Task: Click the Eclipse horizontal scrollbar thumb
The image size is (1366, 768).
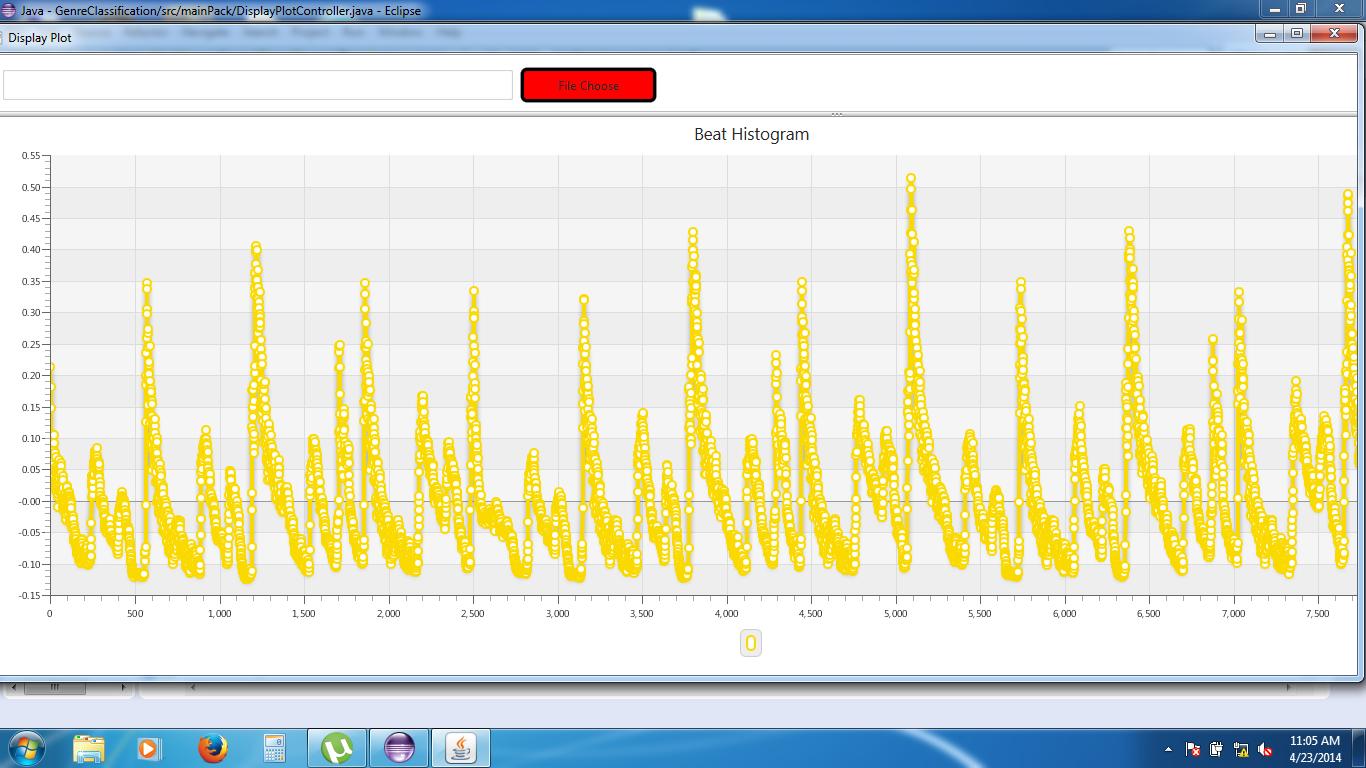Action: (54, 687)
